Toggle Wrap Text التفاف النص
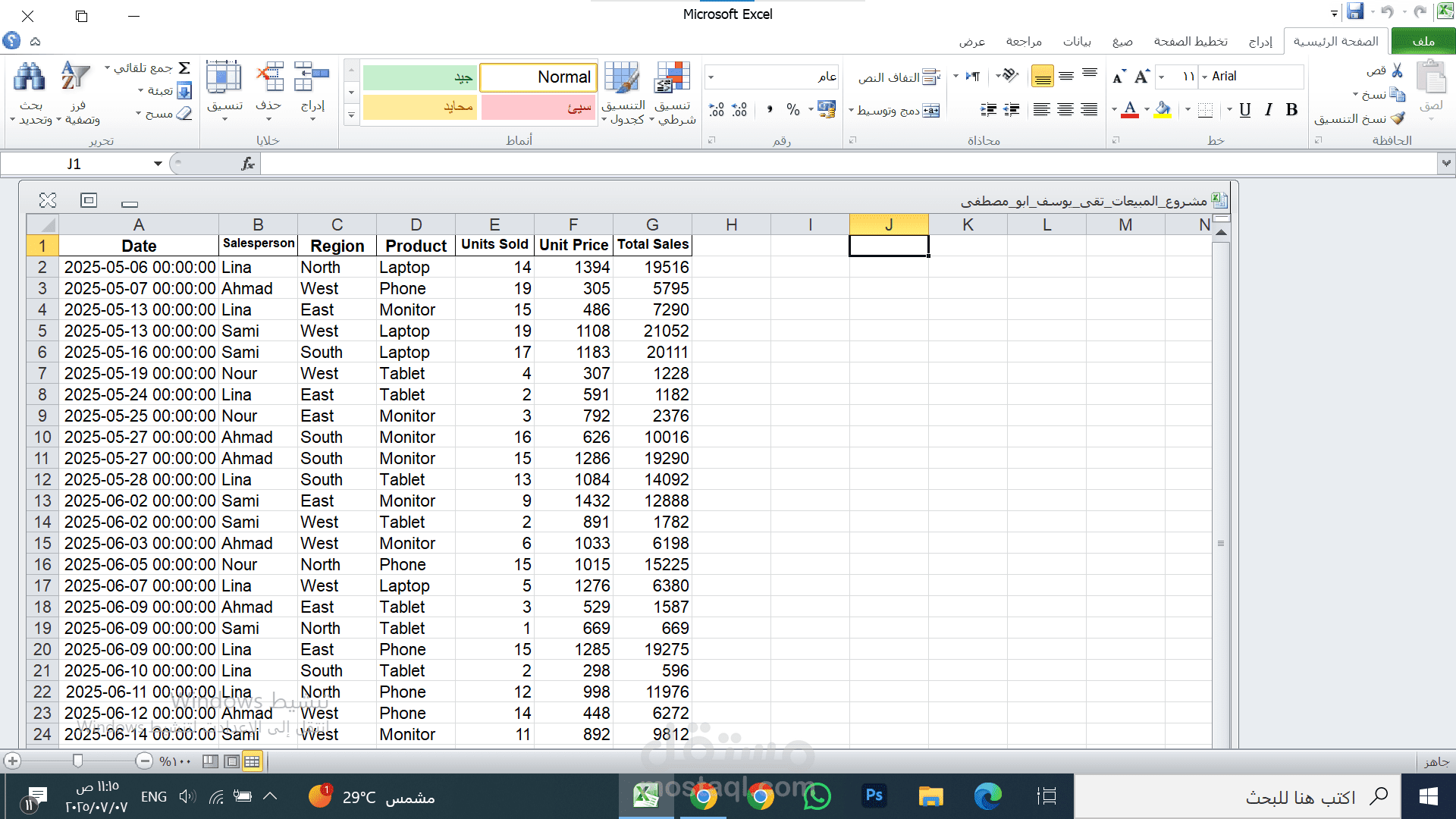This screenshot has height=819, width=1456. [x=899, y=77]
